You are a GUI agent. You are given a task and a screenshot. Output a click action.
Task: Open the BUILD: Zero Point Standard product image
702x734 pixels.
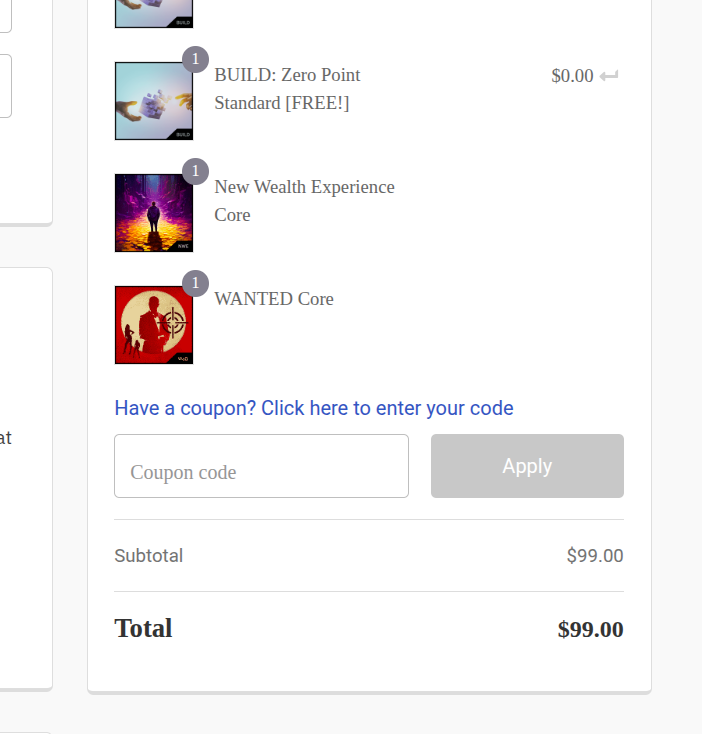coord(154,101)
